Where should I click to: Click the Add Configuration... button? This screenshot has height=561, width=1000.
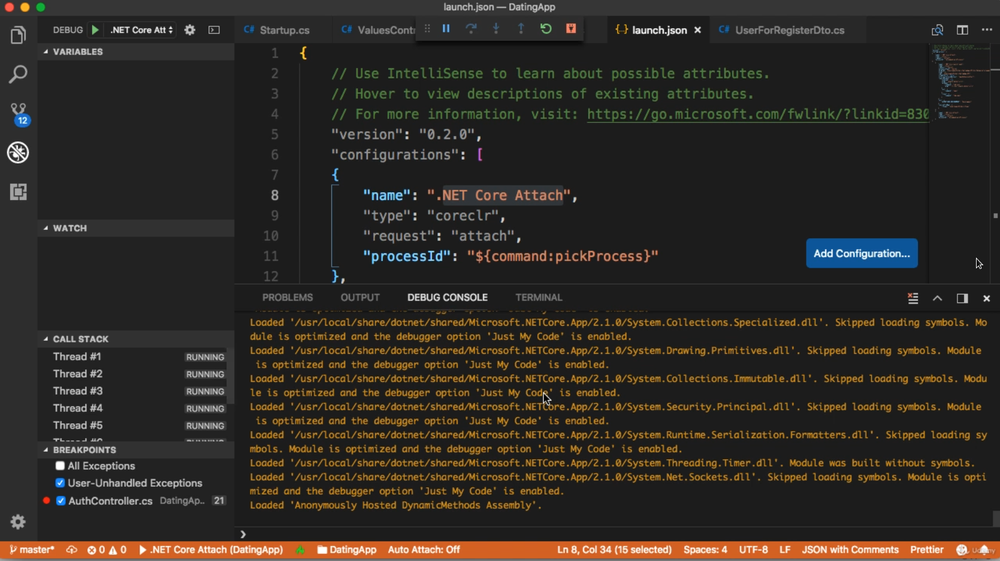(x=862, y=254)
